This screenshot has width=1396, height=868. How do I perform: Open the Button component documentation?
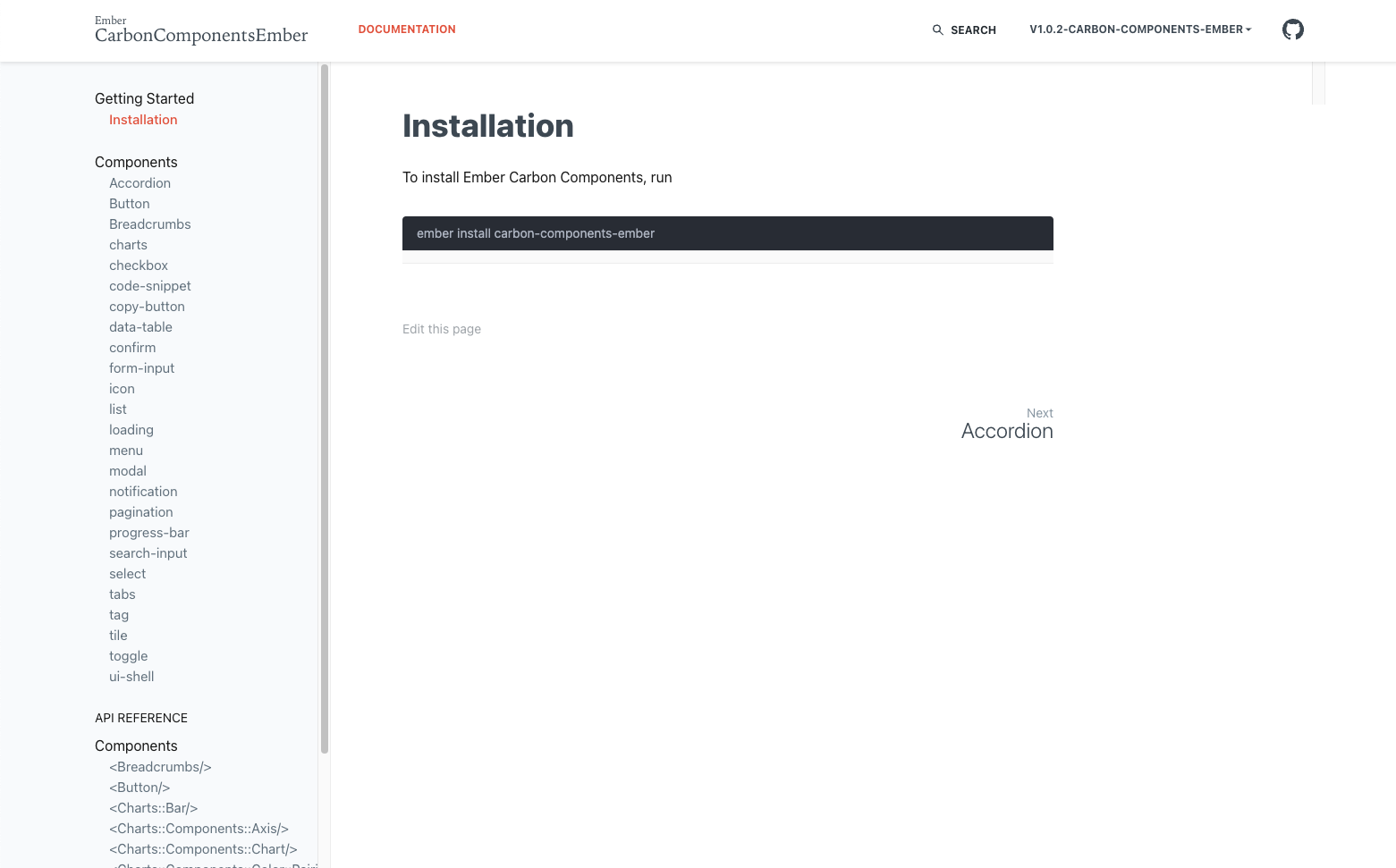(129, 203)
